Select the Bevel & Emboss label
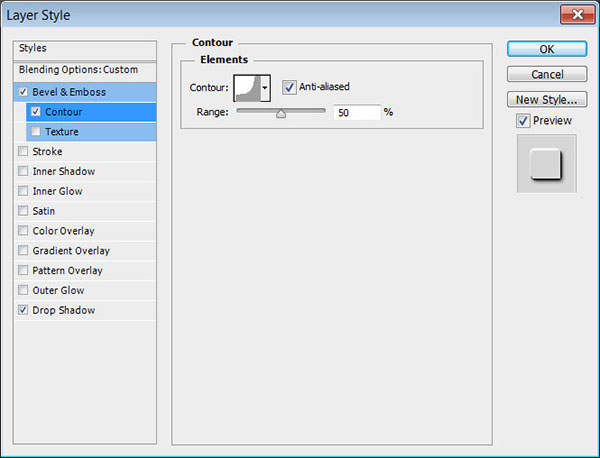600x458 pixels. pos(69,92)
